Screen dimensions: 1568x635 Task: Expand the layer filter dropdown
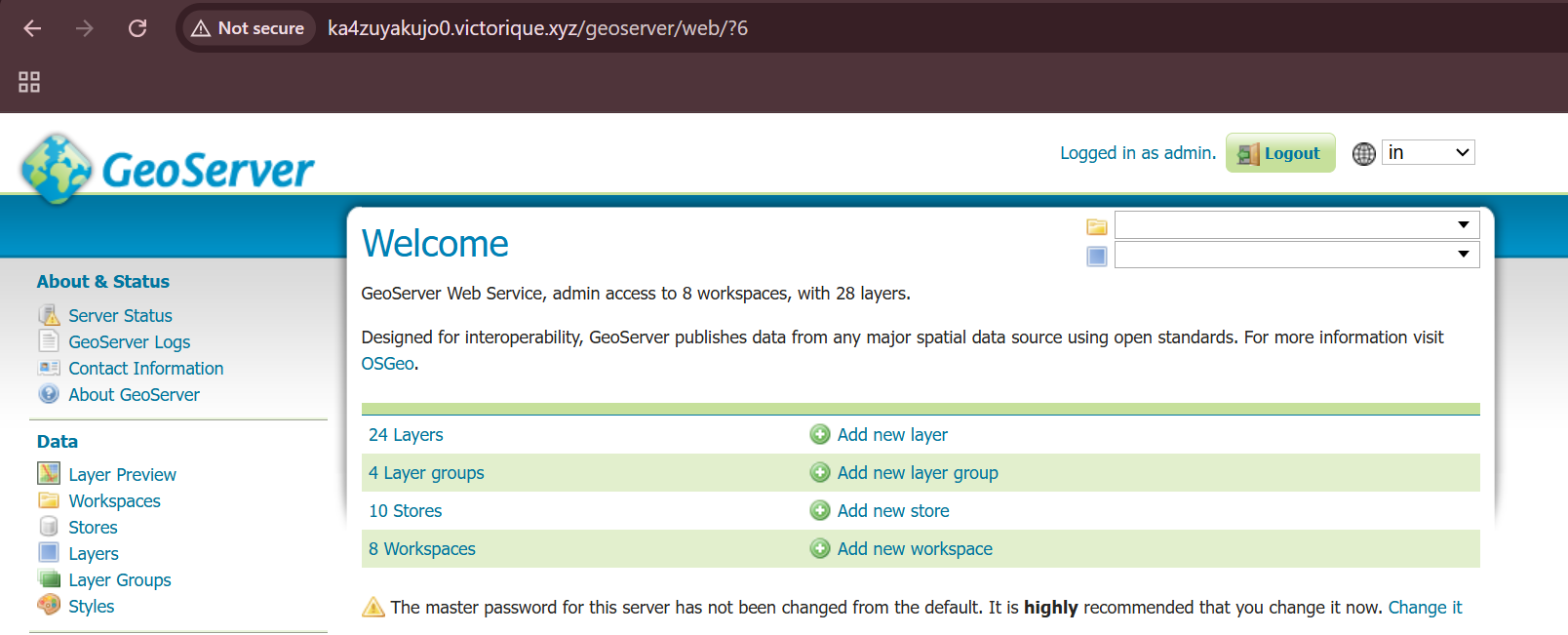1296,256
